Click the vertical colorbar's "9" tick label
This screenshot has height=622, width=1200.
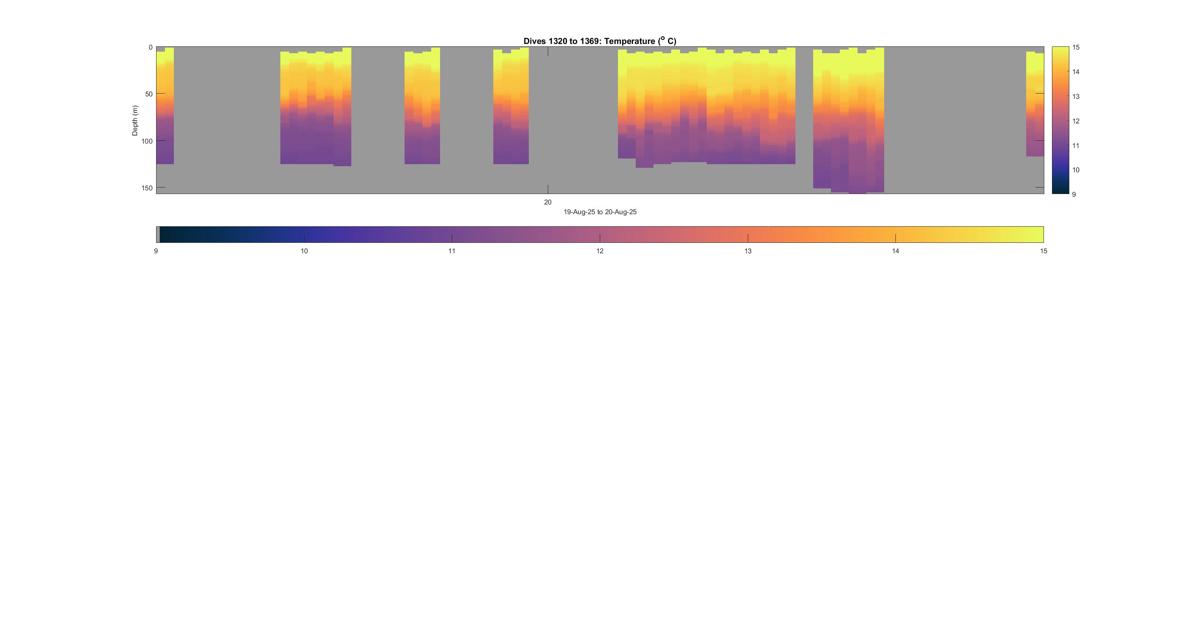click(1074, 194)
